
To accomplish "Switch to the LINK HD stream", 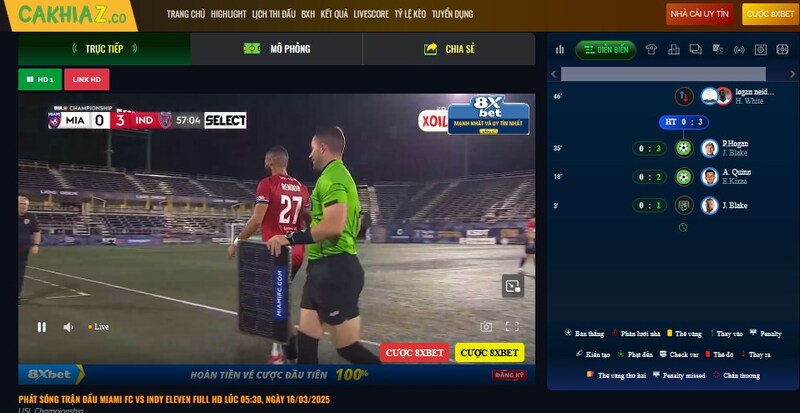I will coord(87,80).
